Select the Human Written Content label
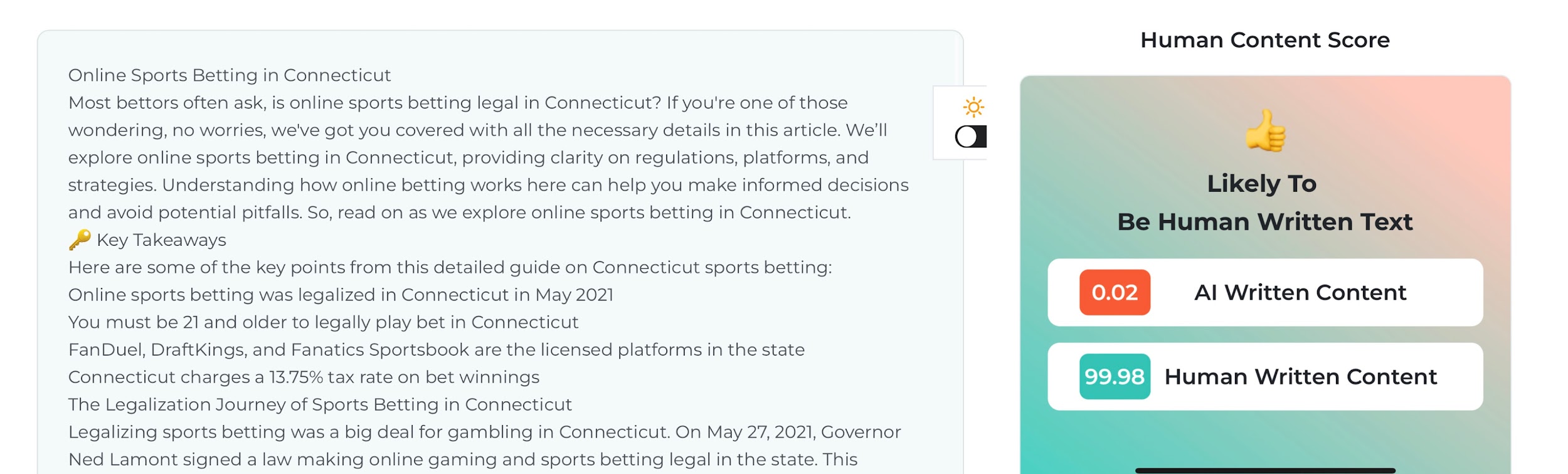 1300,376
